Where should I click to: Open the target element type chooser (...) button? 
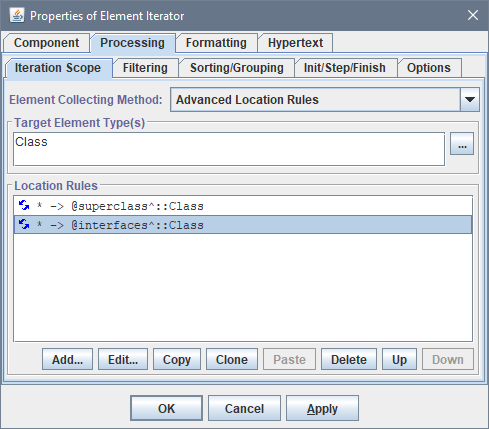pyautogui.click(x=462, y=144)
